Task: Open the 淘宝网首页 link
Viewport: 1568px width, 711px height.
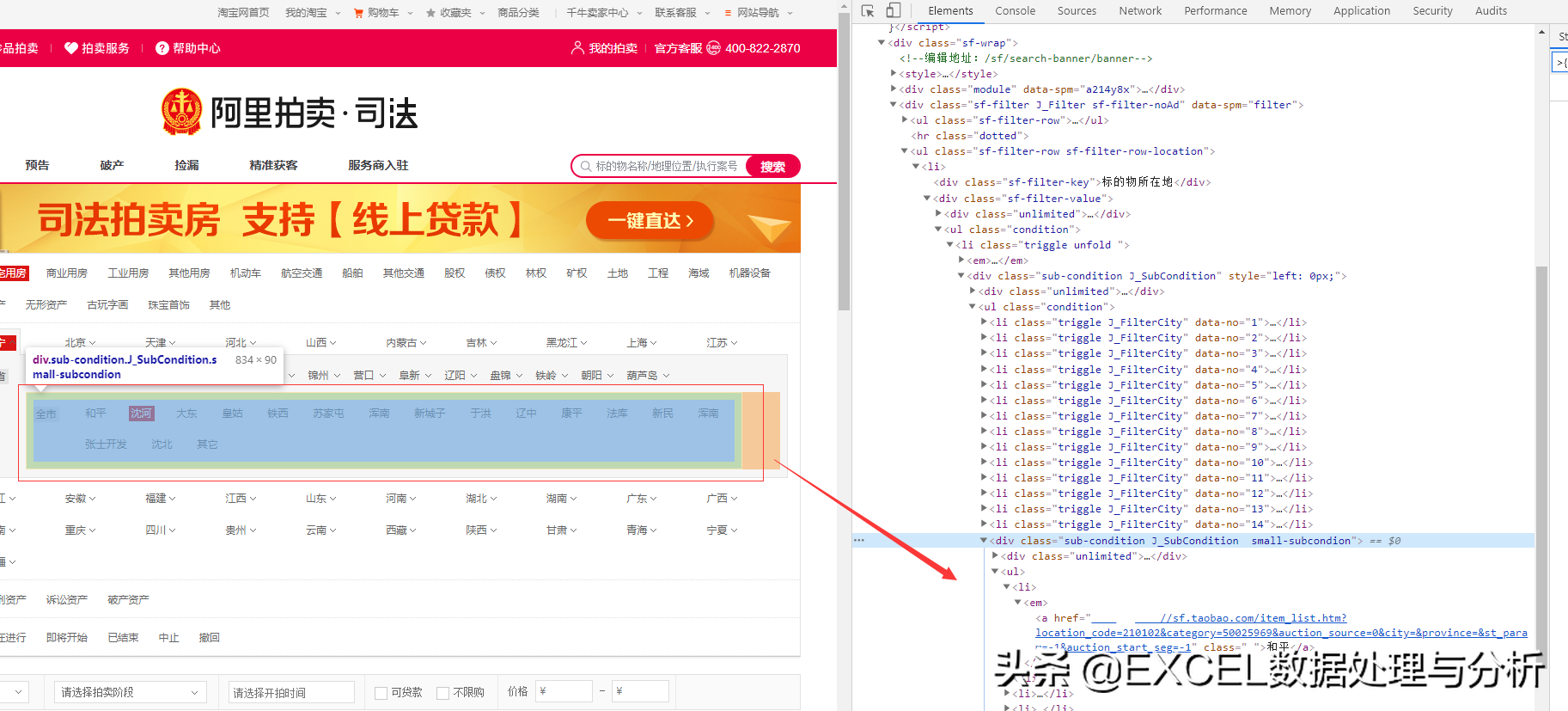Action: click(x=243, y=13)
